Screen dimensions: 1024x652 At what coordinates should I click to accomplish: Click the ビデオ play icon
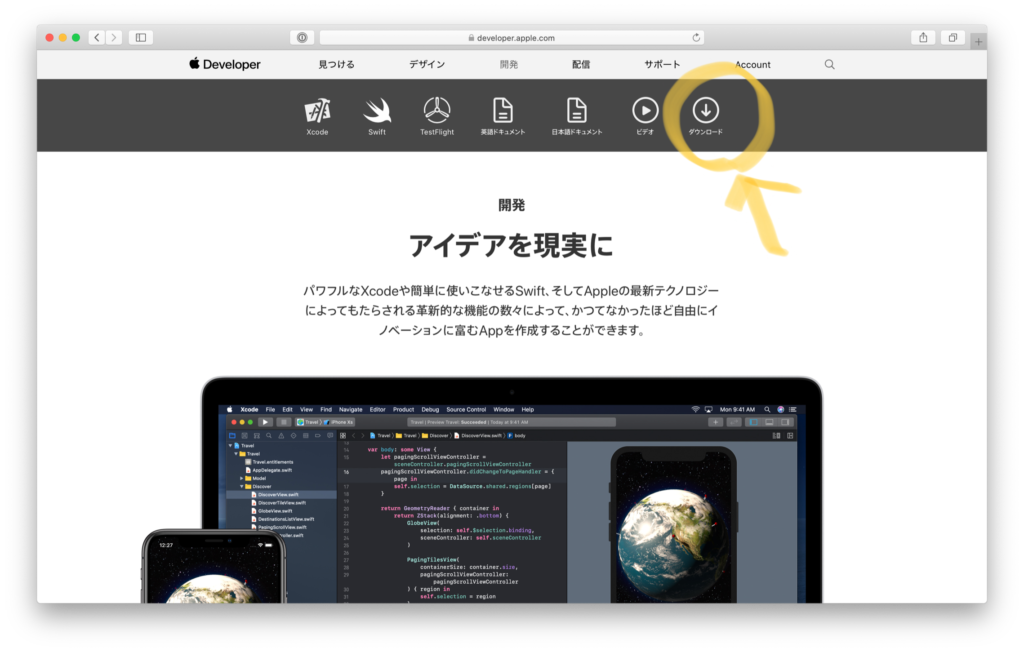tap(645, 111)
